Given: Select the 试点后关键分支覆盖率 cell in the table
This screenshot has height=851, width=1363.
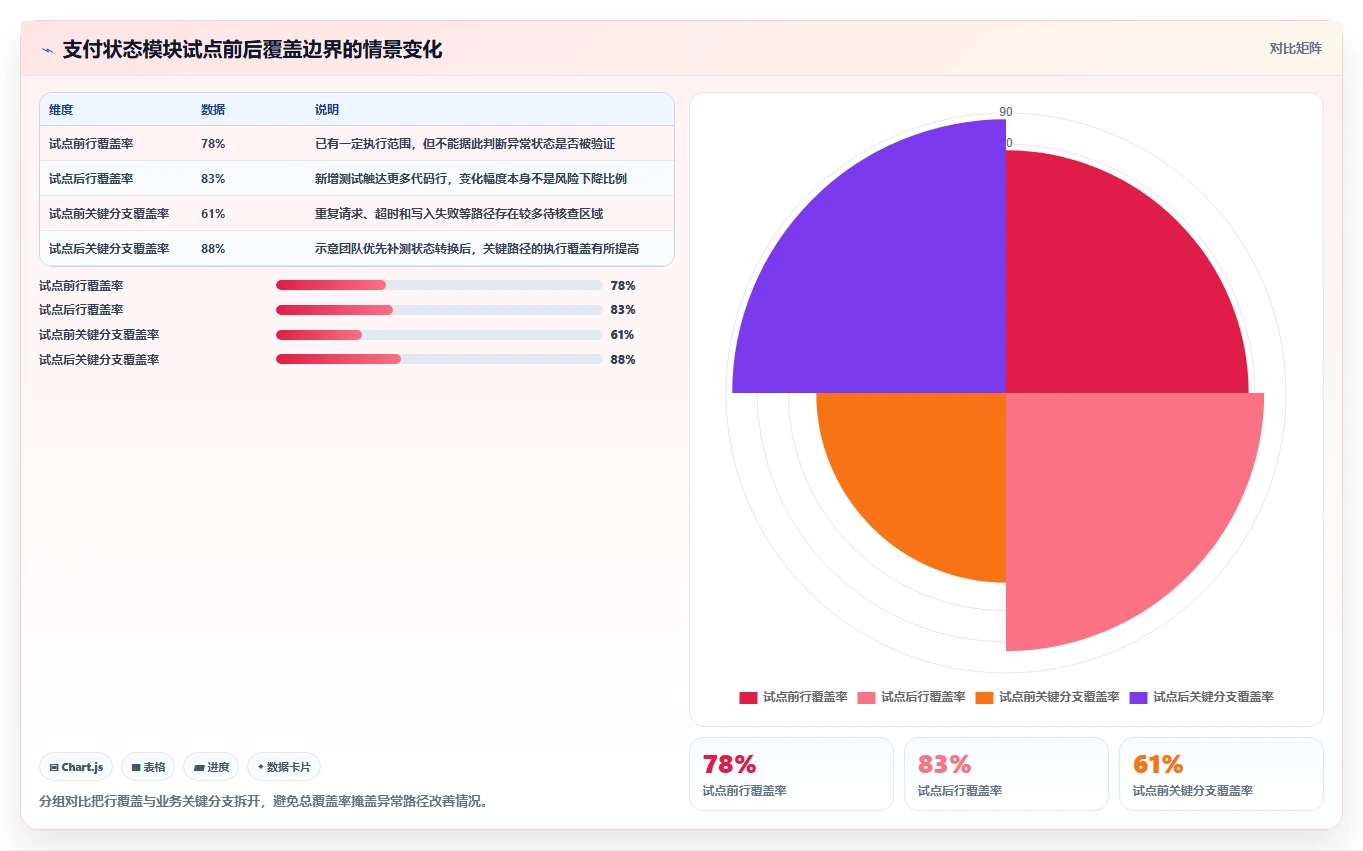Looking at the screenshot, I should (109, 249).
